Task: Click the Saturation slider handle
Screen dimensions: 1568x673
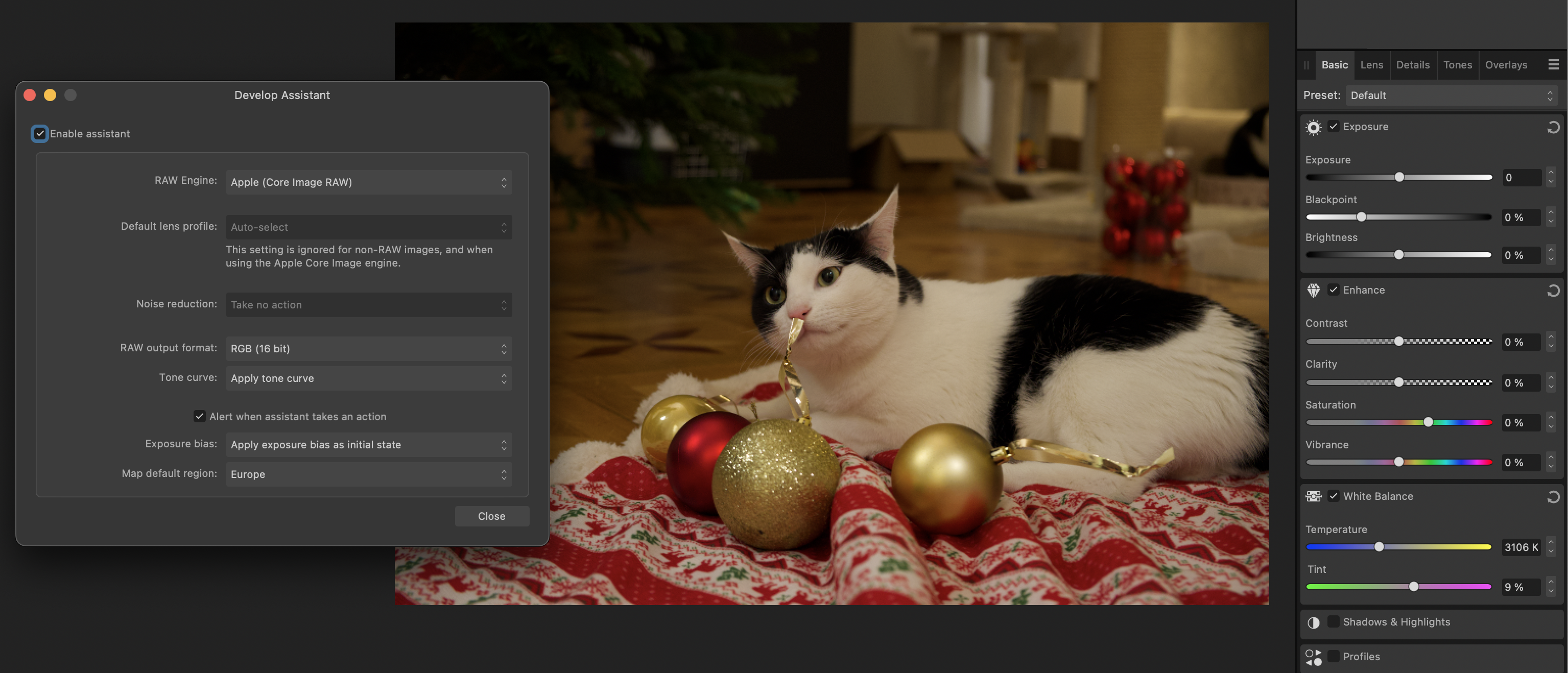Action: pyautogui.click(x=1428, y=422)
